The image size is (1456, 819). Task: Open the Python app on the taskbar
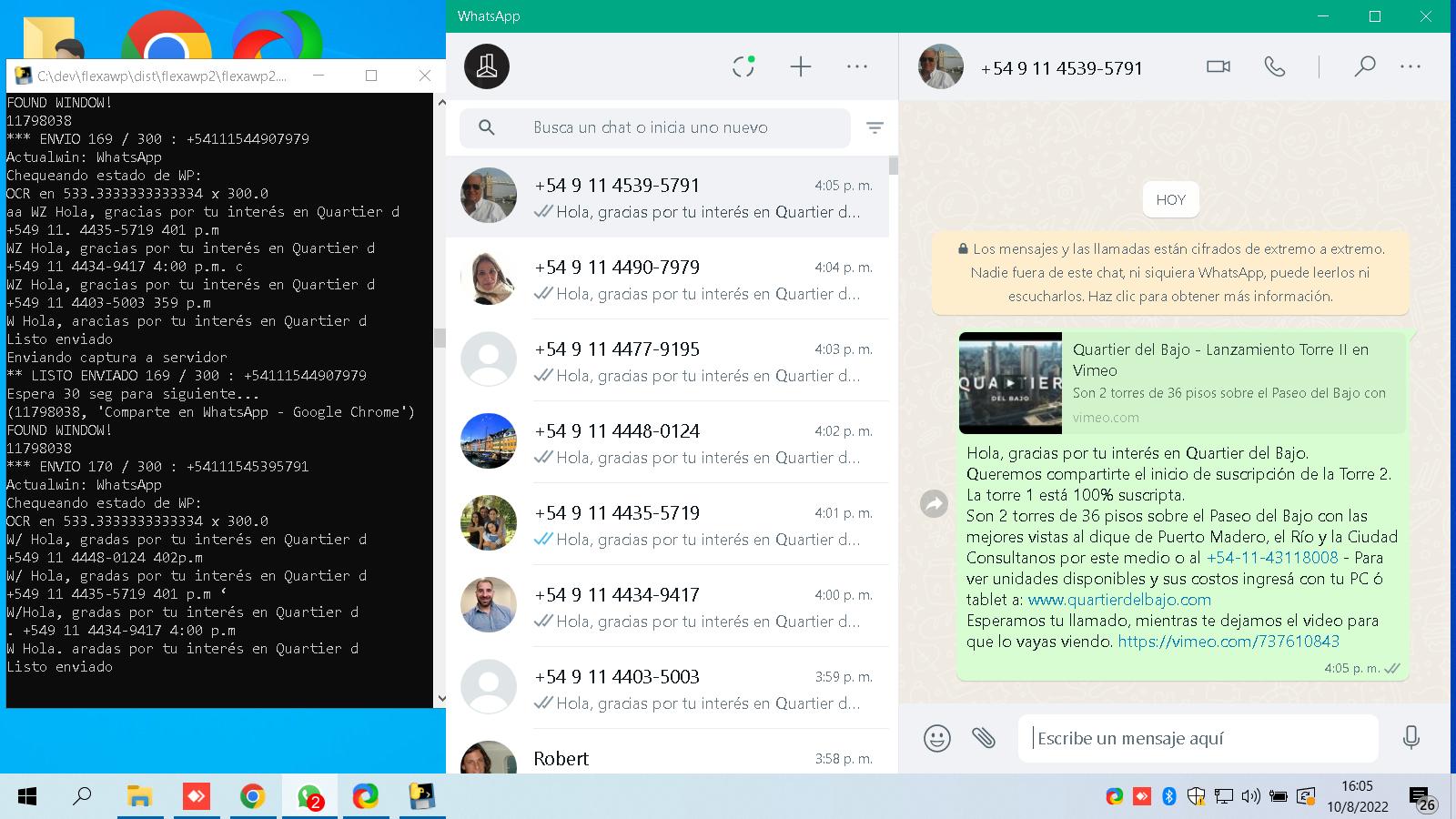coord(421,797)
